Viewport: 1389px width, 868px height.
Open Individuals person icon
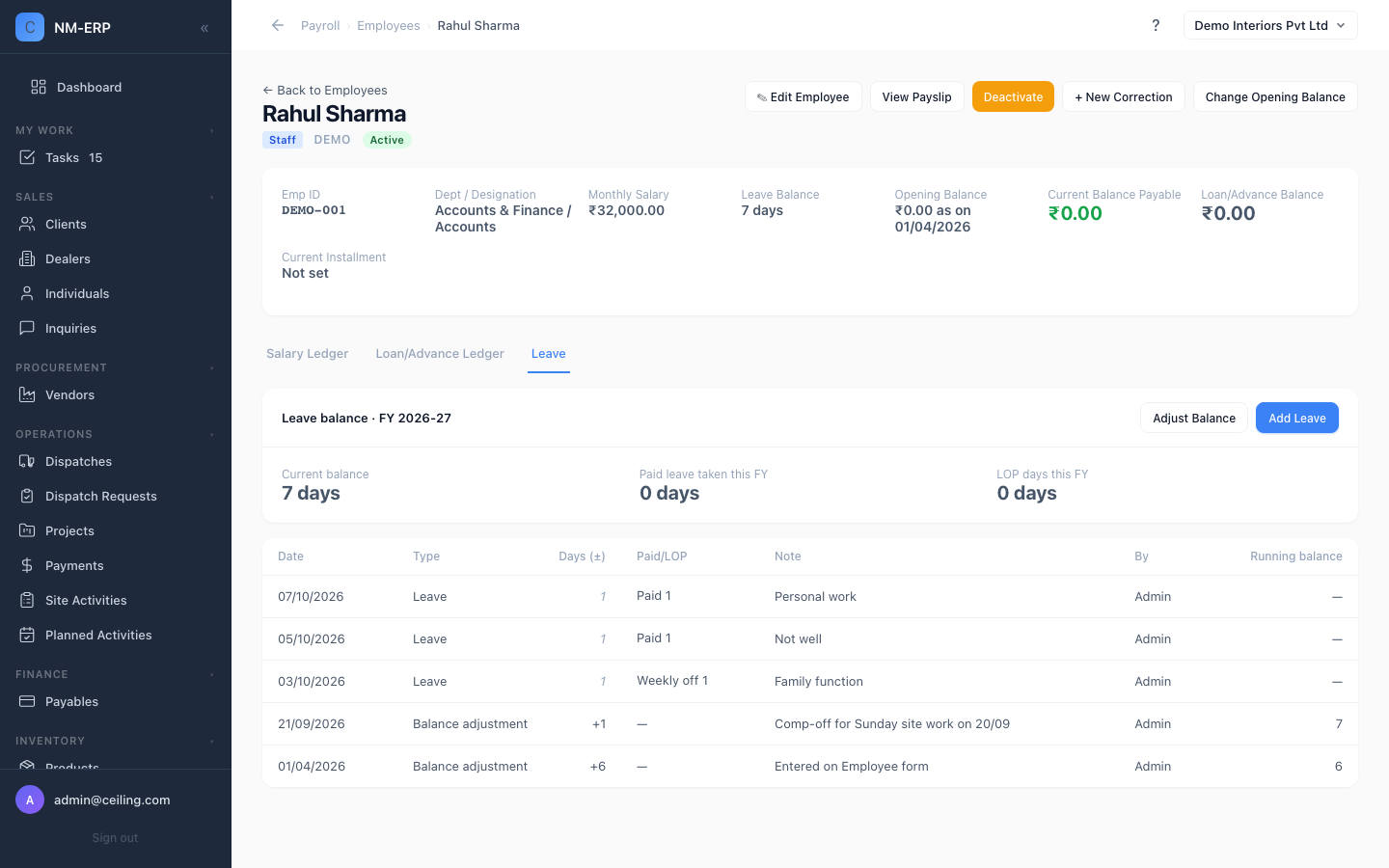[27, 293]
